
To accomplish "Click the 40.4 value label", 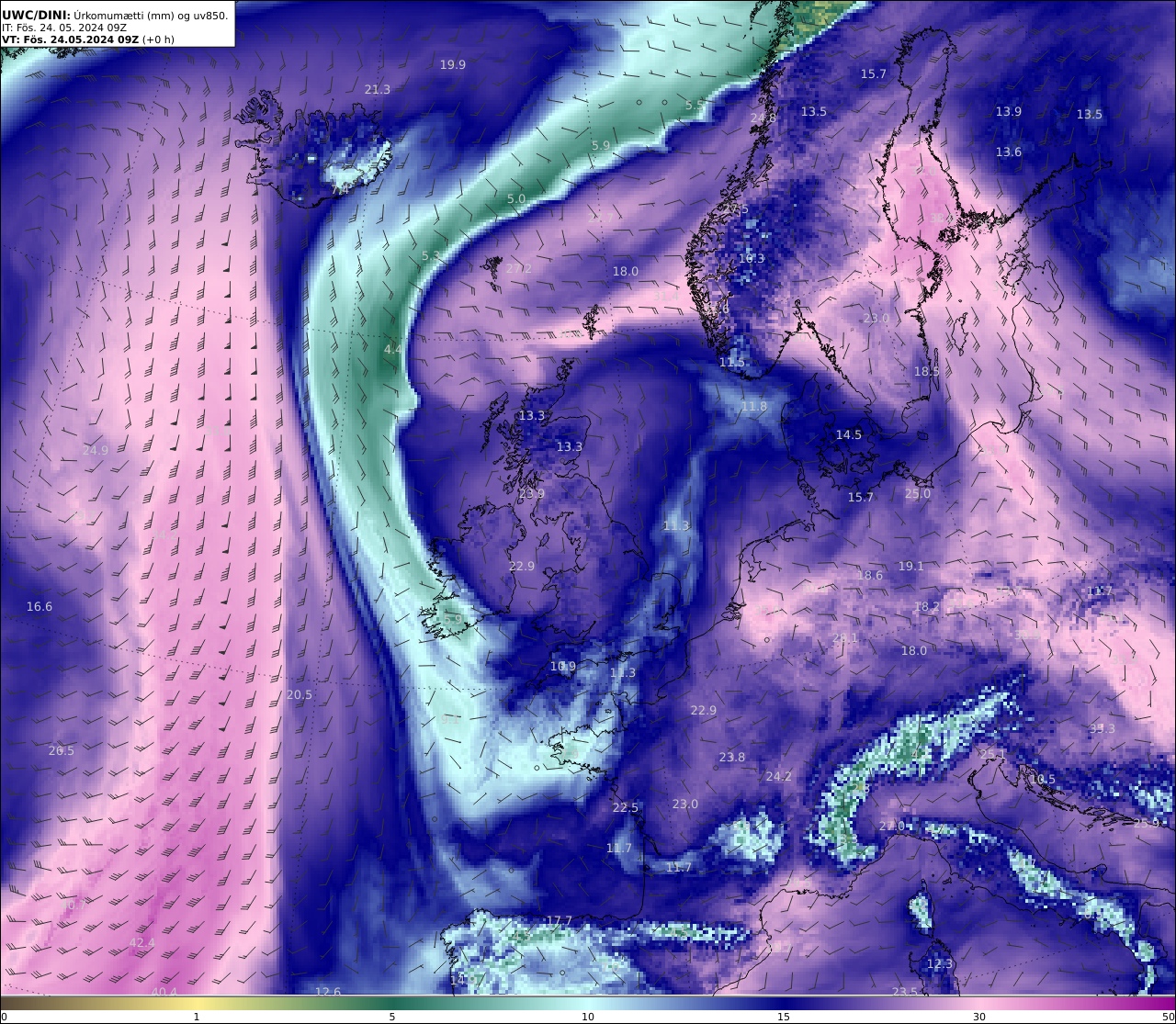I will click(x=164, y=992).
